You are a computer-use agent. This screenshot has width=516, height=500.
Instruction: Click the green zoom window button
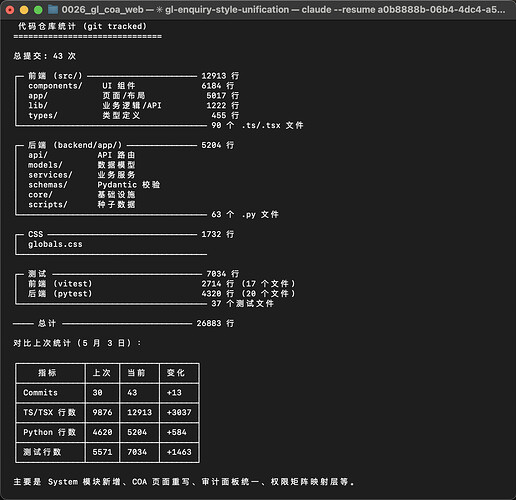point(38,10)
